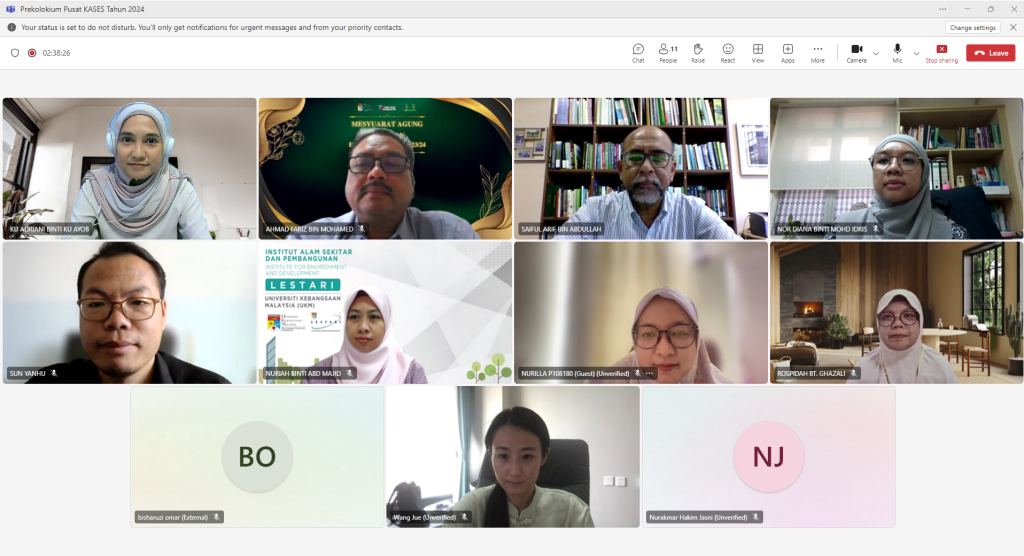Open the React emoji picker

[x=728, y=52]
